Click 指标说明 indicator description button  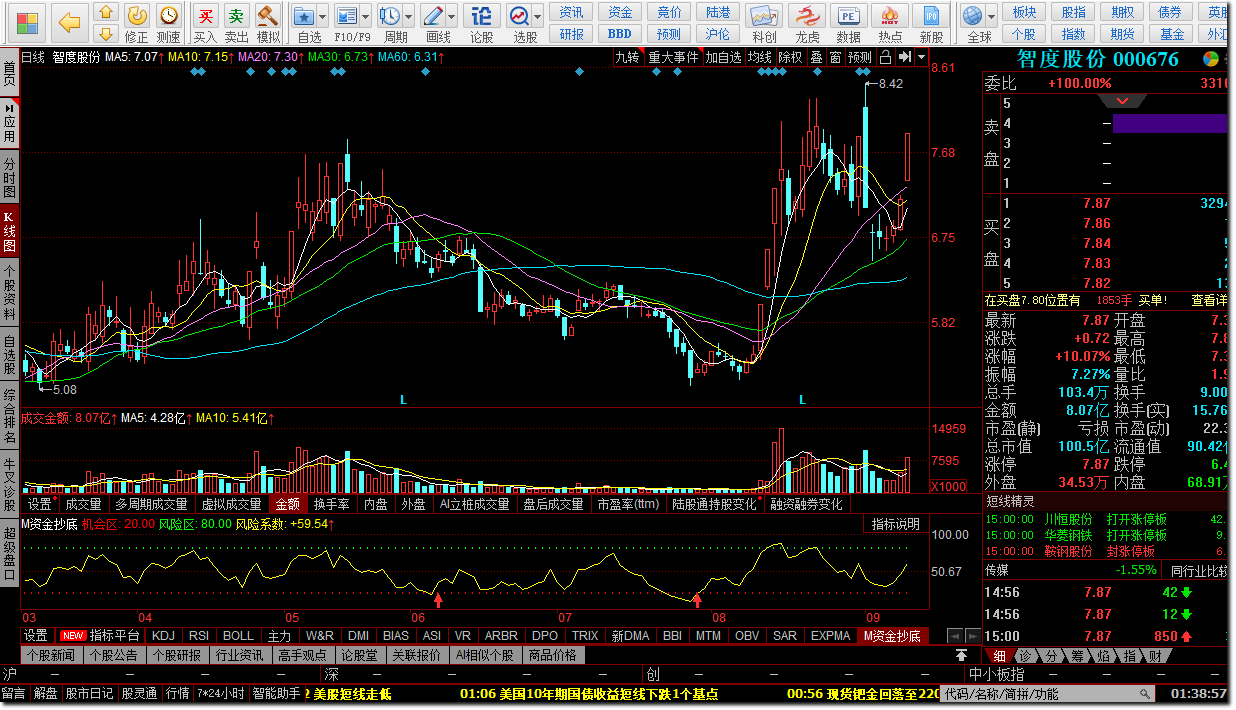[895, 524]
